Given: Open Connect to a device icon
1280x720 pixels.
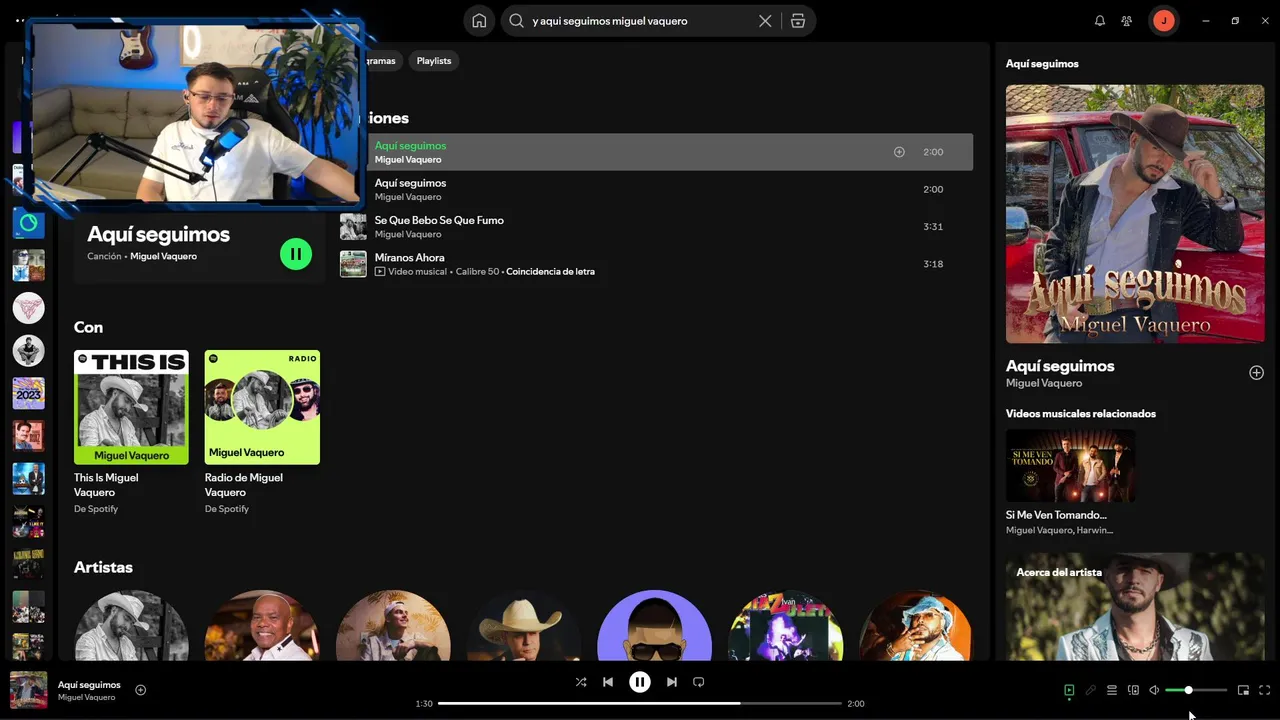Looking at the screenshot, I should tap(1133, 690).
